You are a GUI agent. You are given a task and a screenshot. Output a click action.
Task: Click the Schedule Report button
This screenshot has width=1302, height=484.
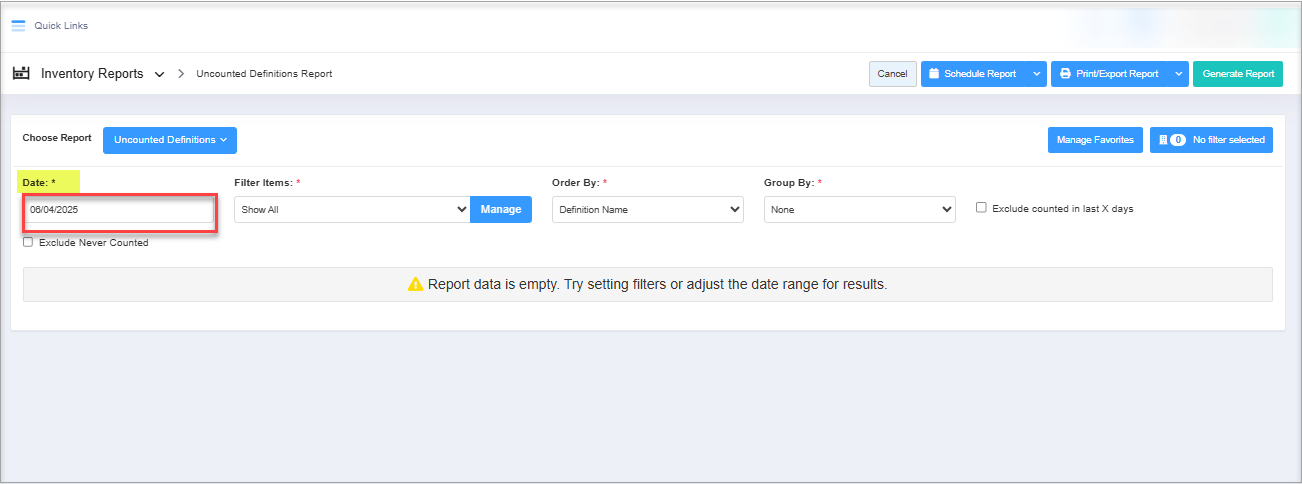point(974,74)
